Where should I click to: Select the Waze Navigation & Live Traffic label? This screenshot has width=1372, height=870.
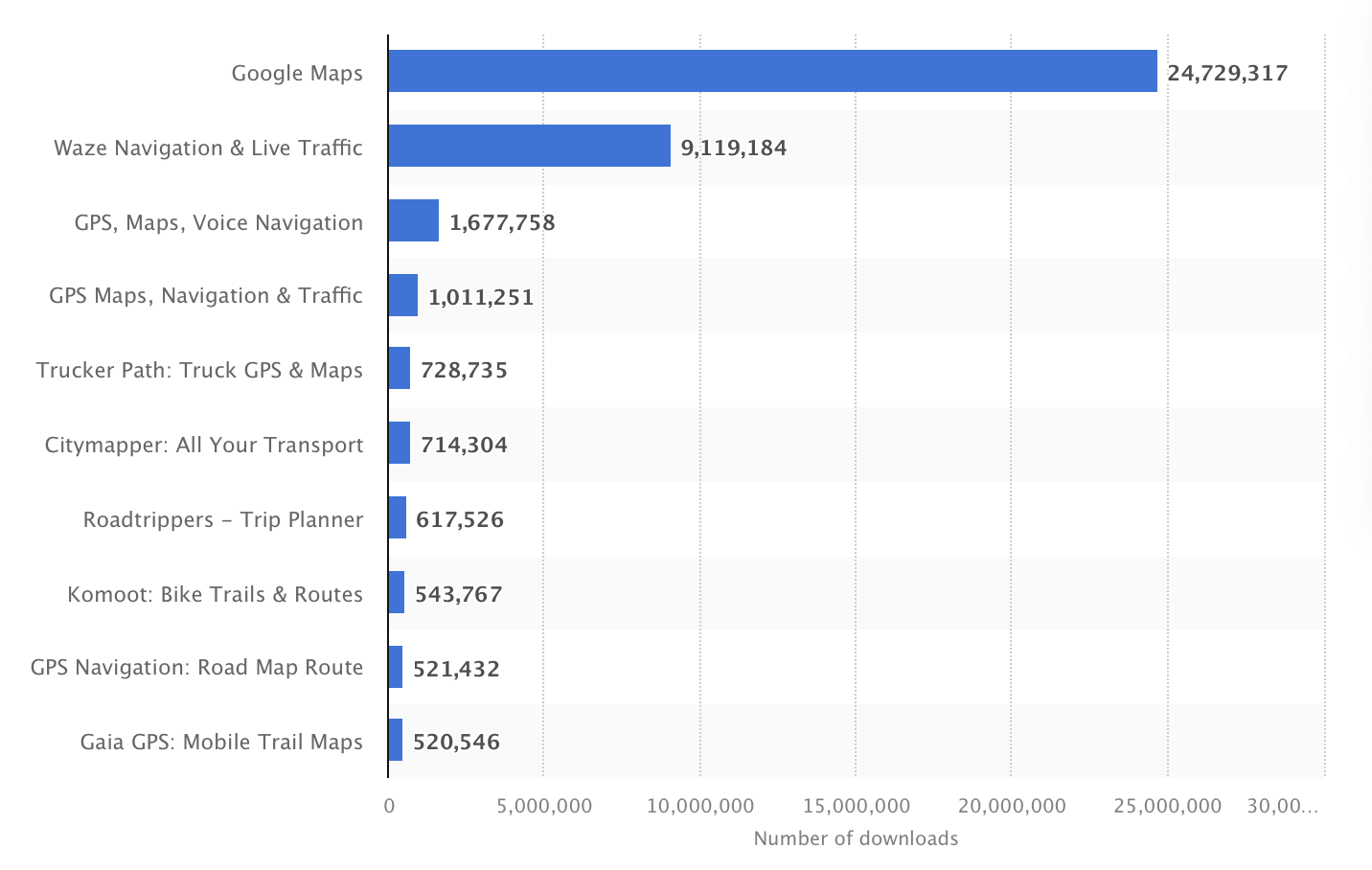click(x=208, y=148)
